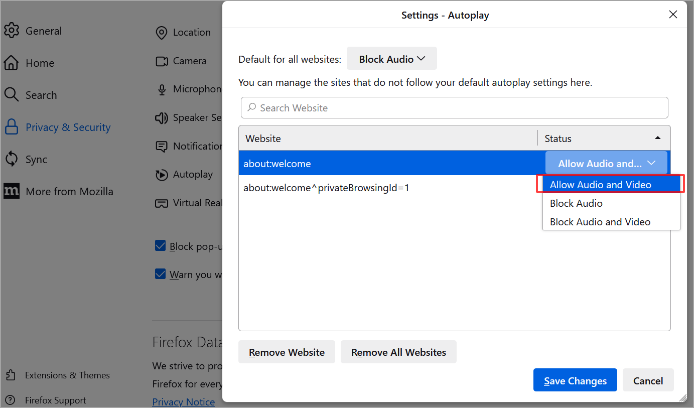Viewport: 694px width, 408px height.
Task: Click the Privacy & Security lock icon
Action: [x=12, y=127]
